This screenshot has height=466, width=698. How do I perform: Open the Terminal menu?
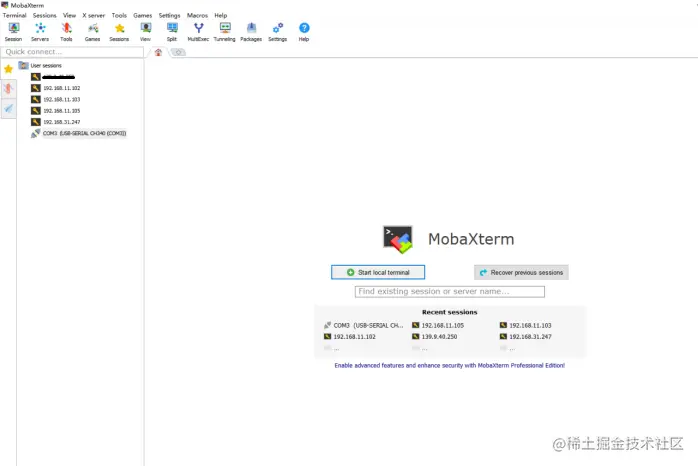point(15,15)
